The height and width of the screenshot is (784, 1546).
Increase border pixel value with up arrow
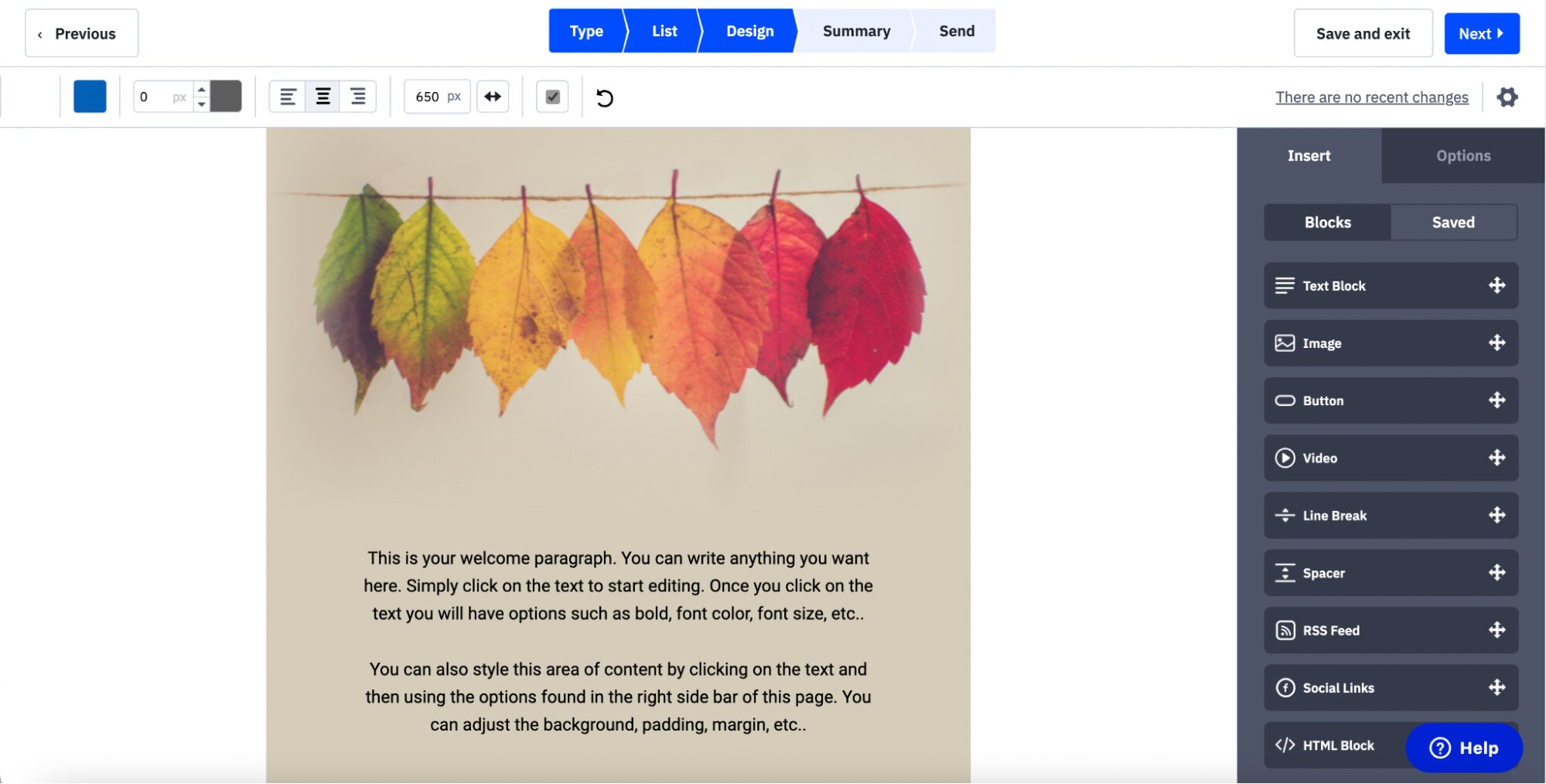pos(202,90)
